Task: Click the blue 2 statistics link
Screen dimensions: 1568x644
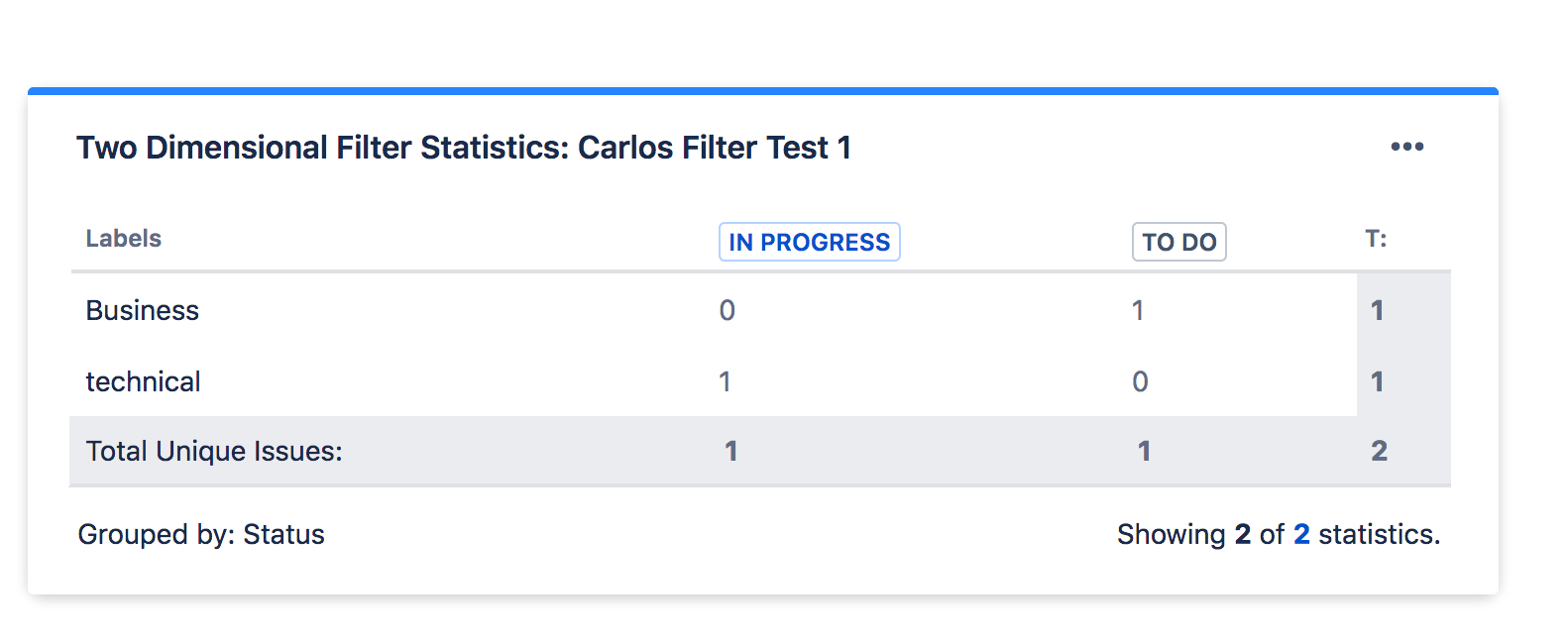Action: 1301,535
